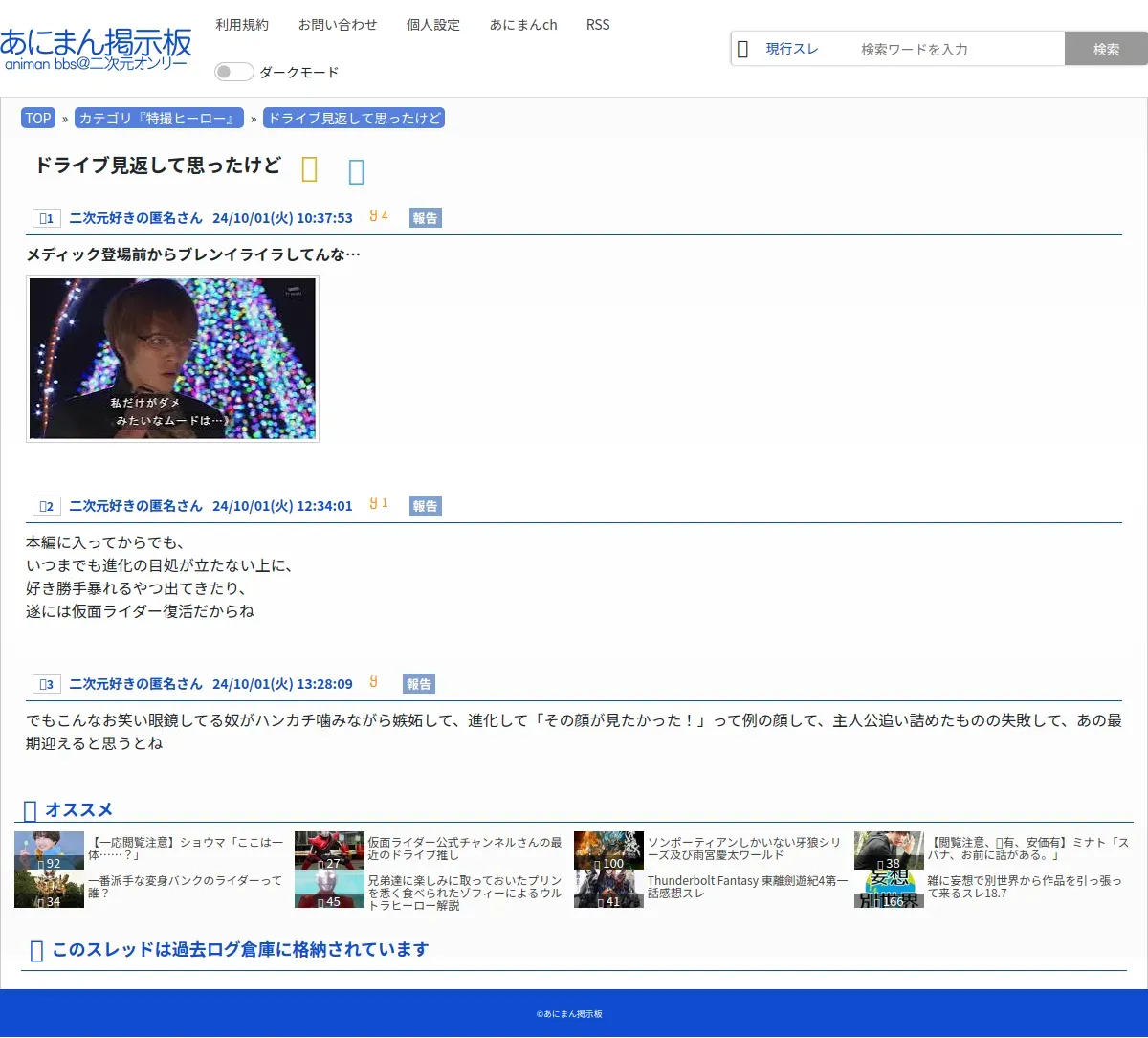Click the post number 2 anchor
The width and height of the screenshot is (1148, 1038).
pyautogui.click(x=46, y=506)
